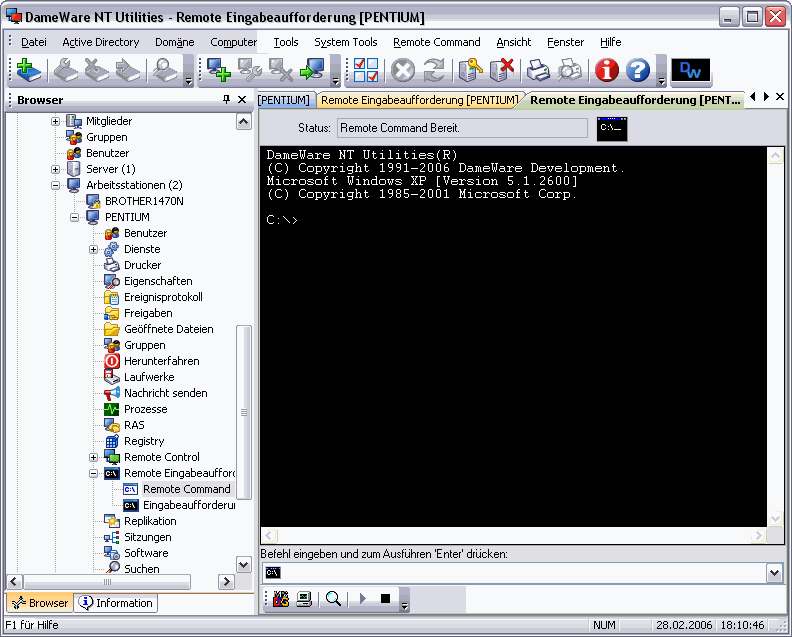Select the Registry tree item
This screenshot has height=637, width=792.
pyautogui.click(x=143, y=441)
